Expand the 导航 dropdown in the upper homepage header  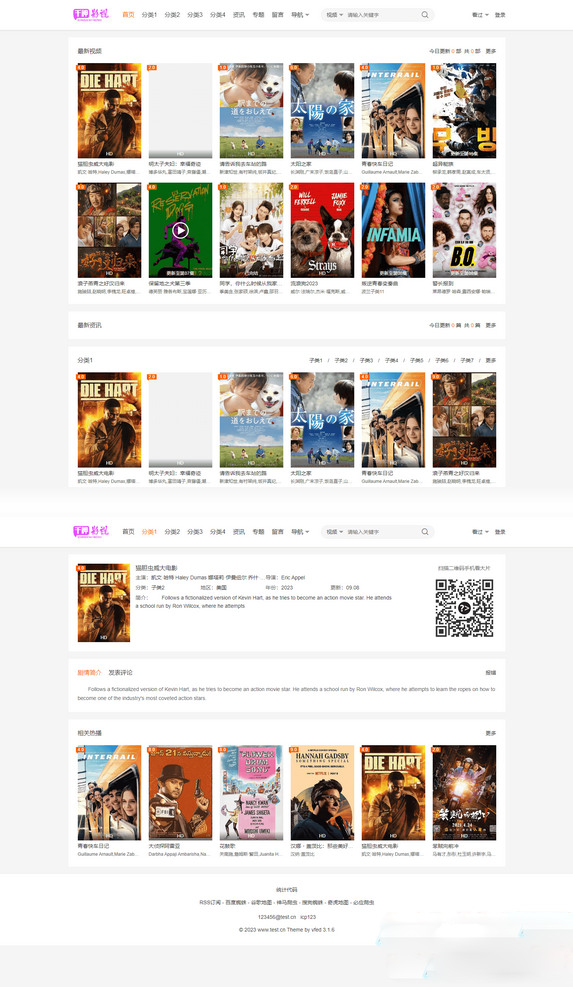pyautogui.click(x=300, y=14)
